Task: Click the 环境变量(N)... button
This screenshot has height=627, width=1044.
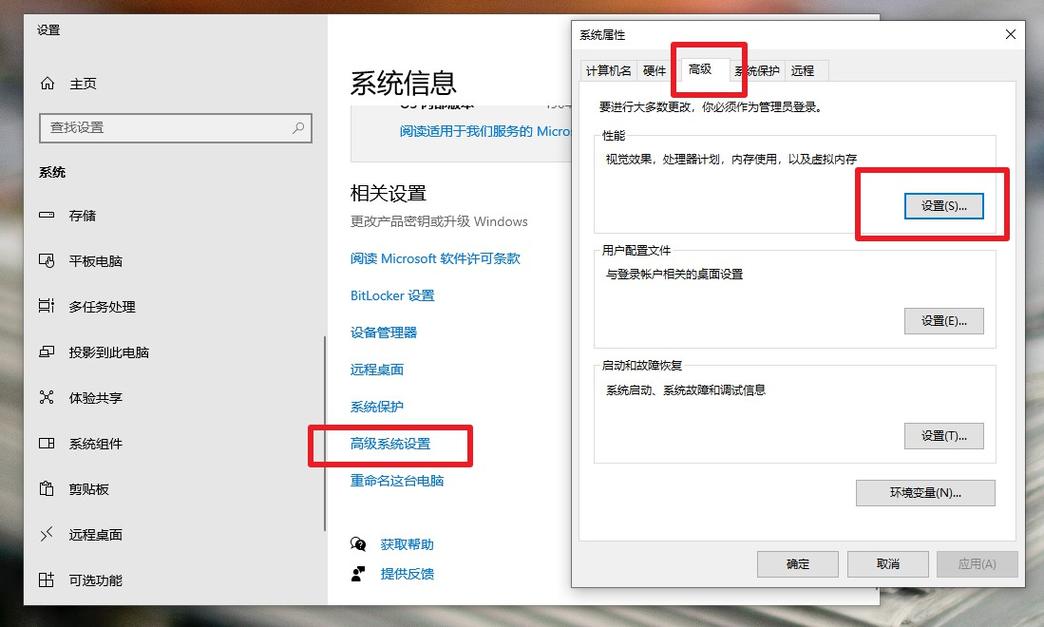Action: [x=925, y=493]
